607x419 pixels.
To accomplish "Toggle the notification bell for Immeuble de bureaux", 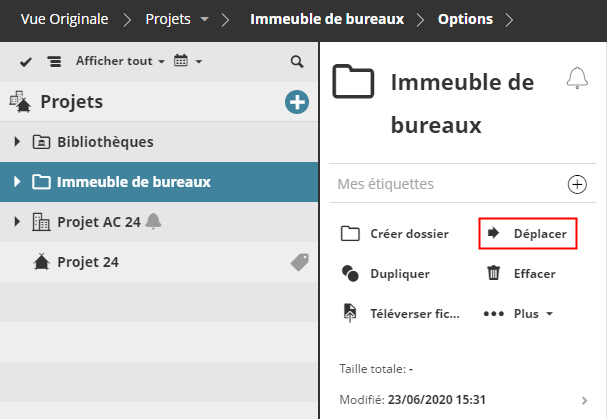I will (577, 79).
